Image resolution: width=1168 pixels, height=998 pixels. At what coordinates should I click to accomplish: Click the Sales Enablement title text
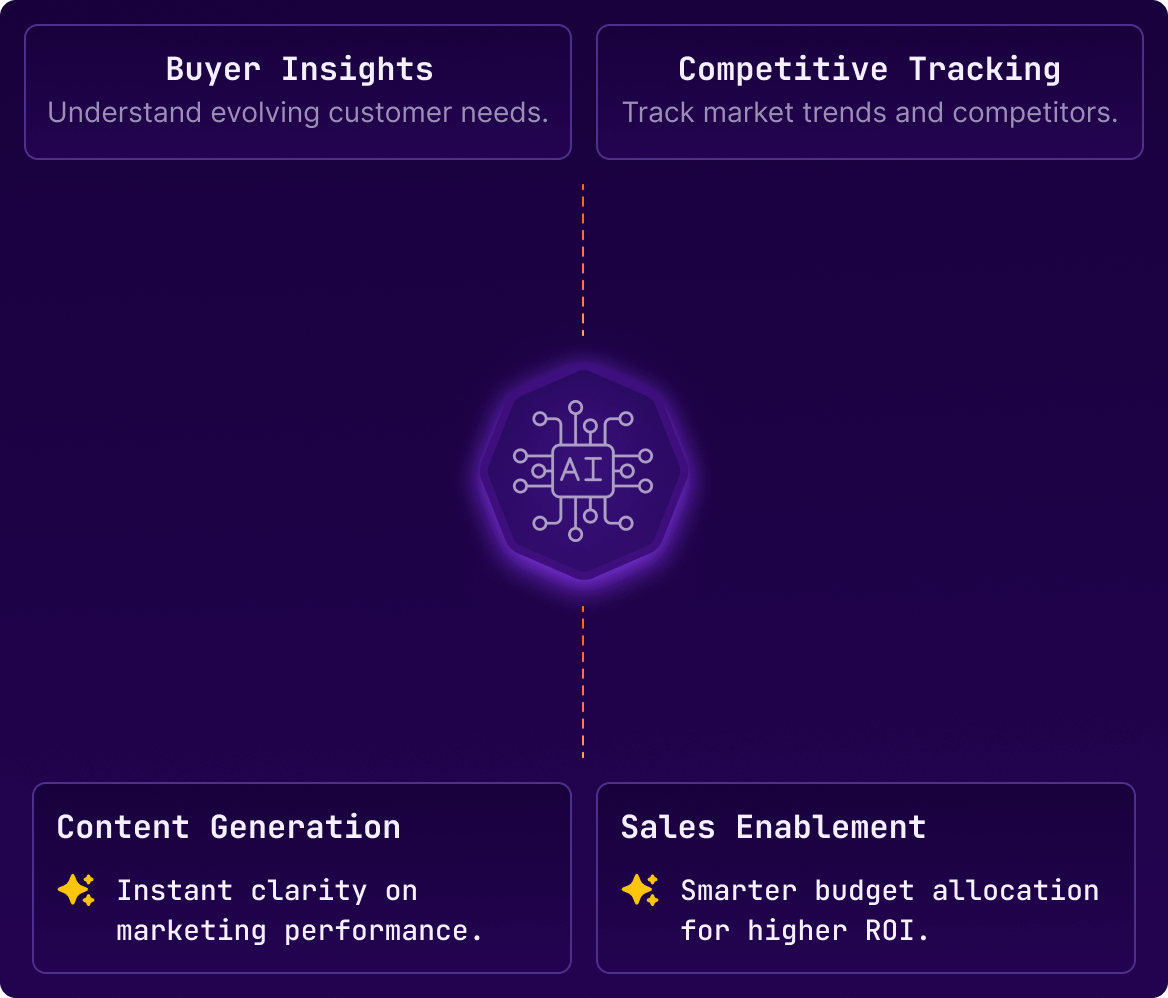773,827
